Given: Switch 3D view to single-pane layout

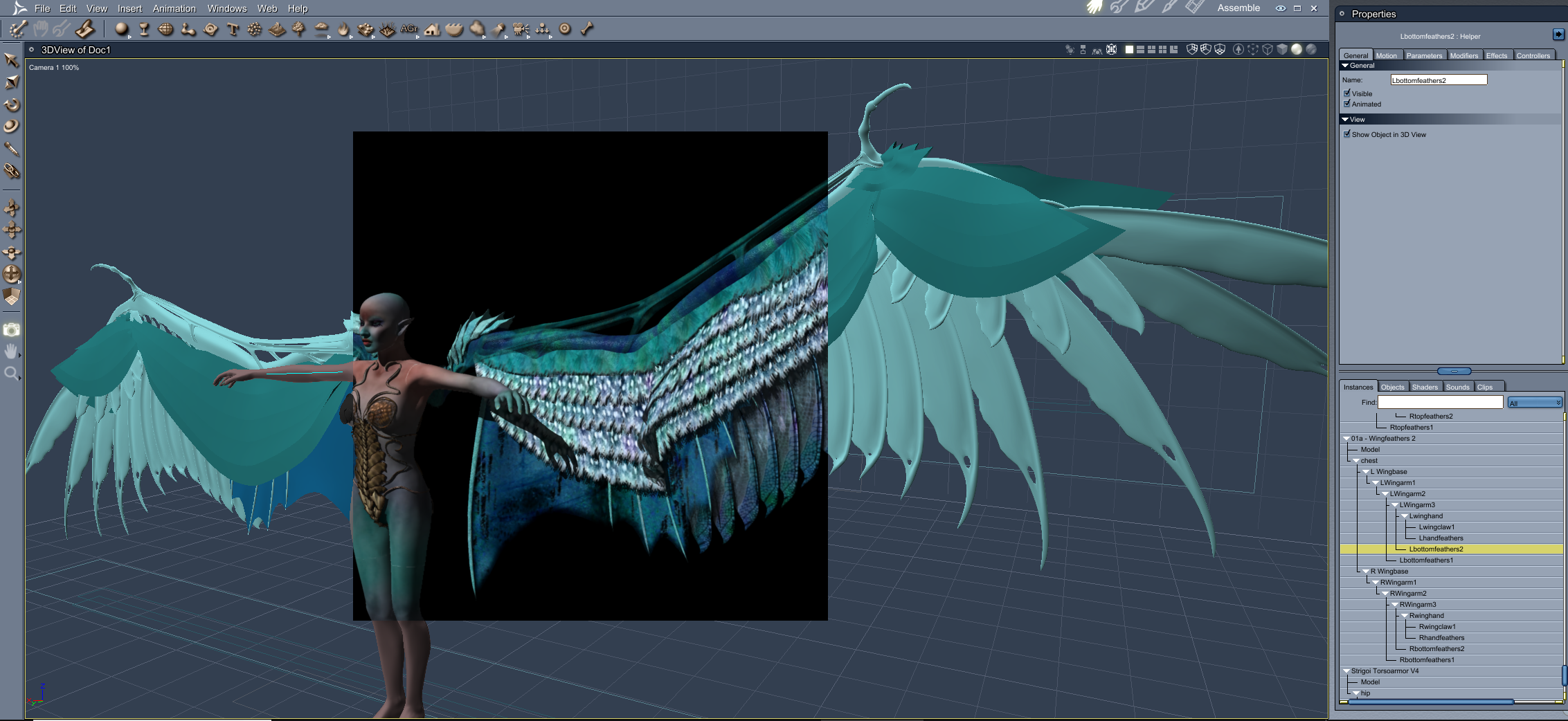Looking at the screenshot, I should (1129, 50).
